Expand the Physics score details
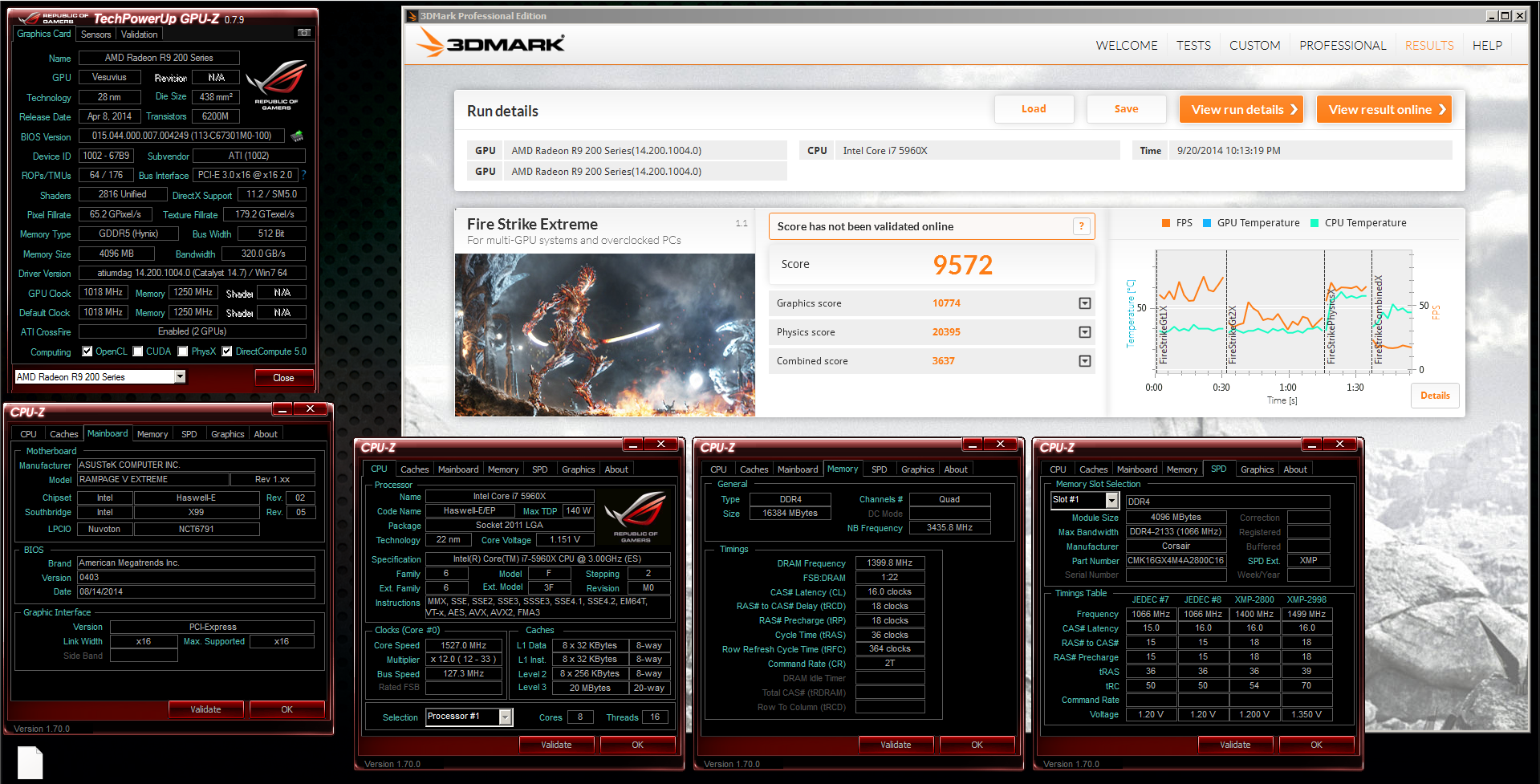This screenshot has height=784, width=1540. click(1085, 332)
